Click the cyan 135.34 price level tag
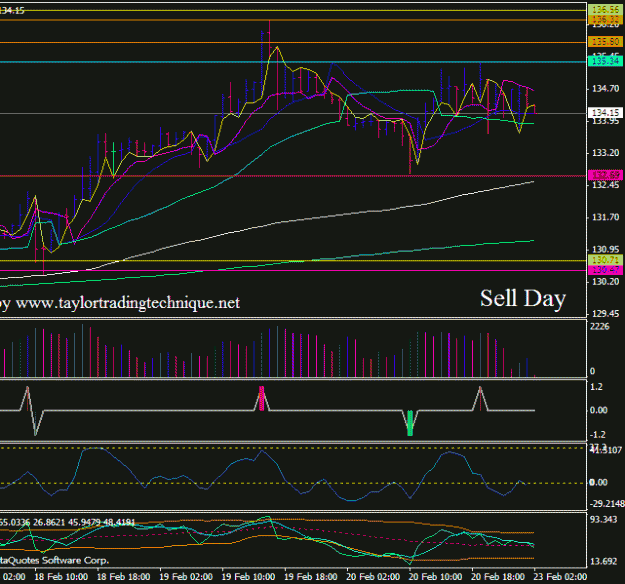Image resolution: width=625 pixels, height=584 pixels. tap(605, 61)
